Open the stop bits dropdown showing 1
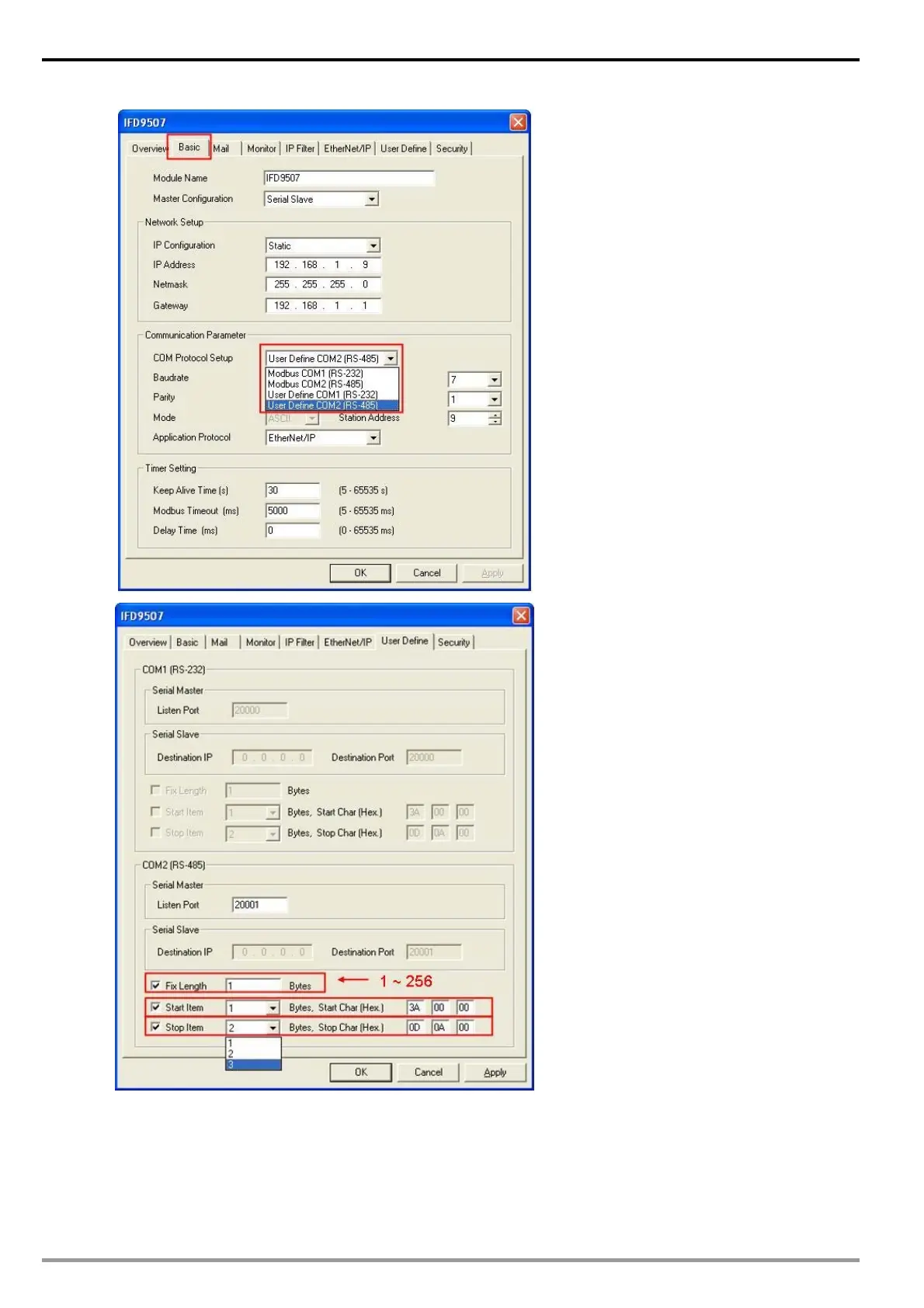The width and height of the screenshot is (924, 1308). (x=495, y=399)
